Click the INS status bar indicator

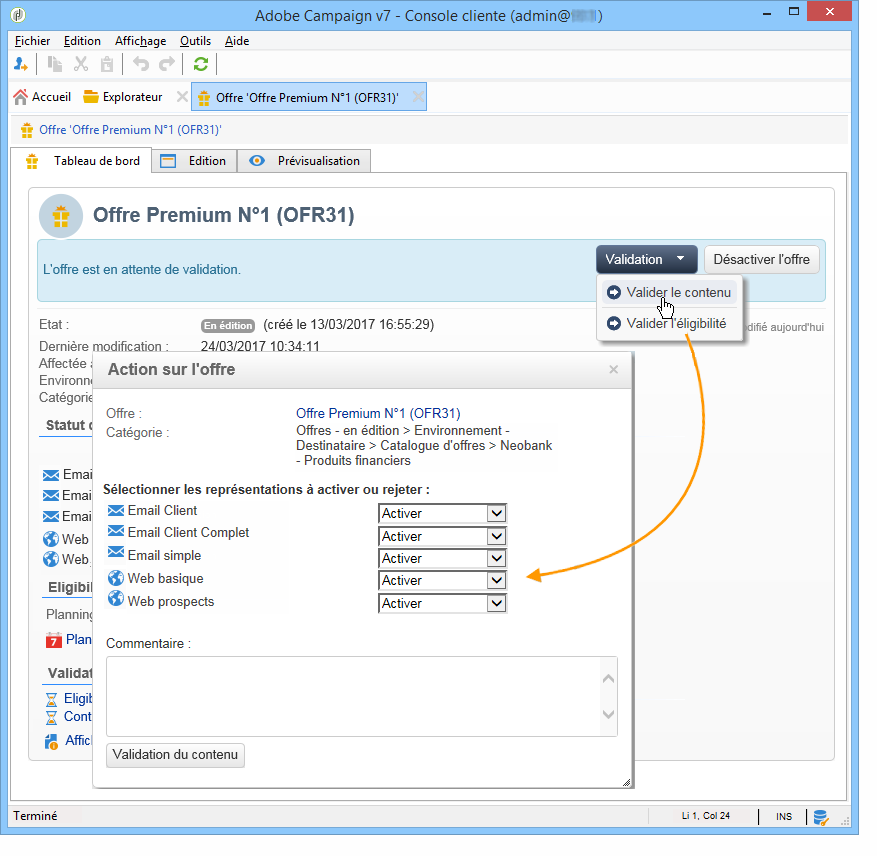pyautogui.click(x=784, y=817)
